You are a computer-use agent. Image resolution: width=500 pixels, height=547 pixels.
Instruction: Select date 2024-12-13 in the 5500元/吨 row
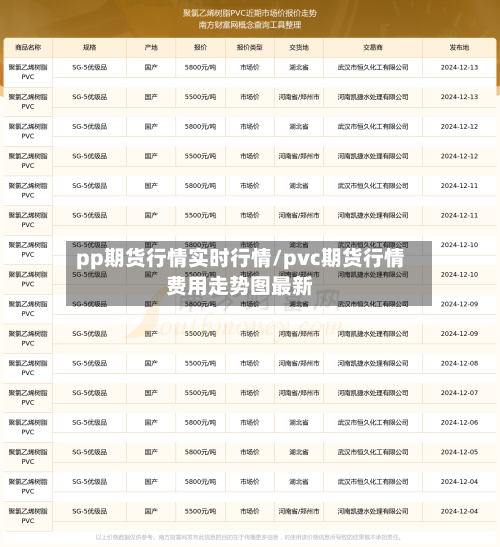click(459, 97)
